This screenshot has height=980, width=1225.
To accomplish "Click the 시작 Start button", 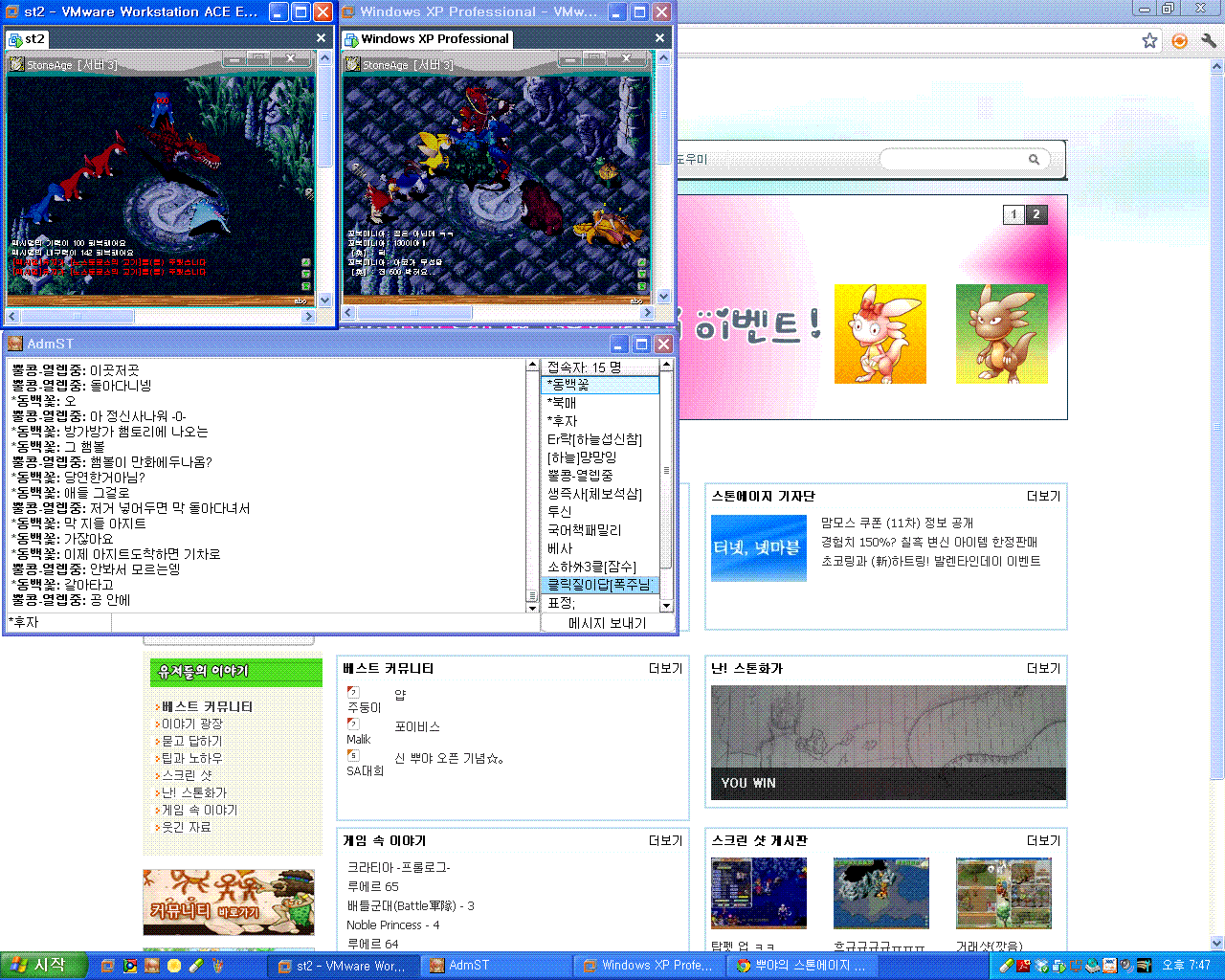I will tap(44, 966).
